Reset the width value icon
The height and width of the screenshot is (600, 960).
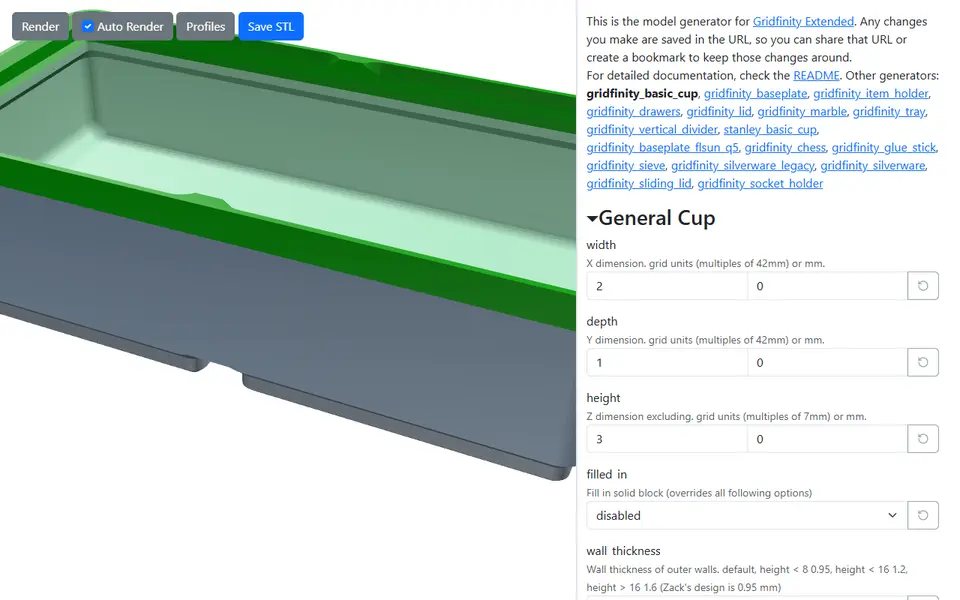coord(923,286)
